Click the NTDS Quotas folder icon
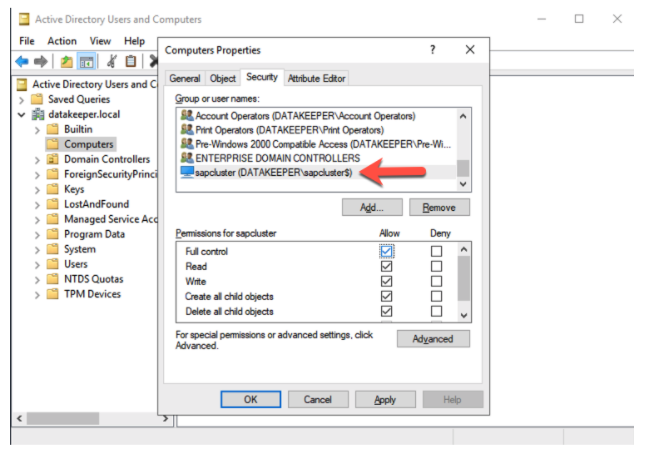648x452 pixels. tap(52, 279)
